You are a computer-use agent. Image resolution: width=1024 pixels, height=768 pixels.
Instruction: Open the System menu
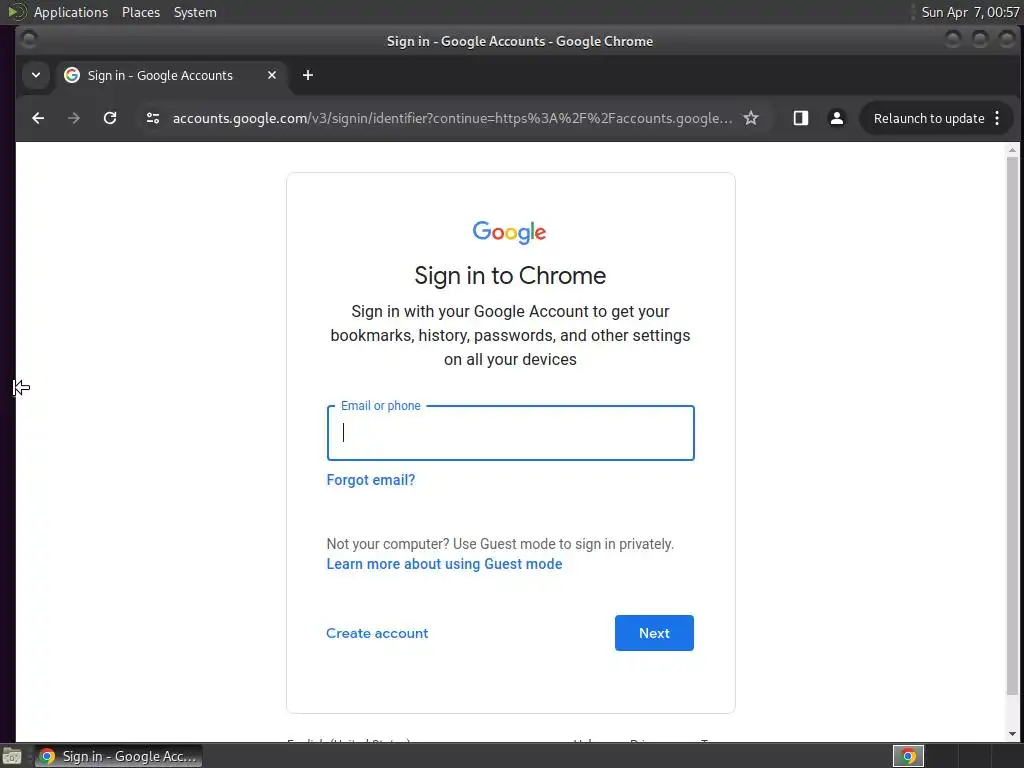tap(195, 12)
